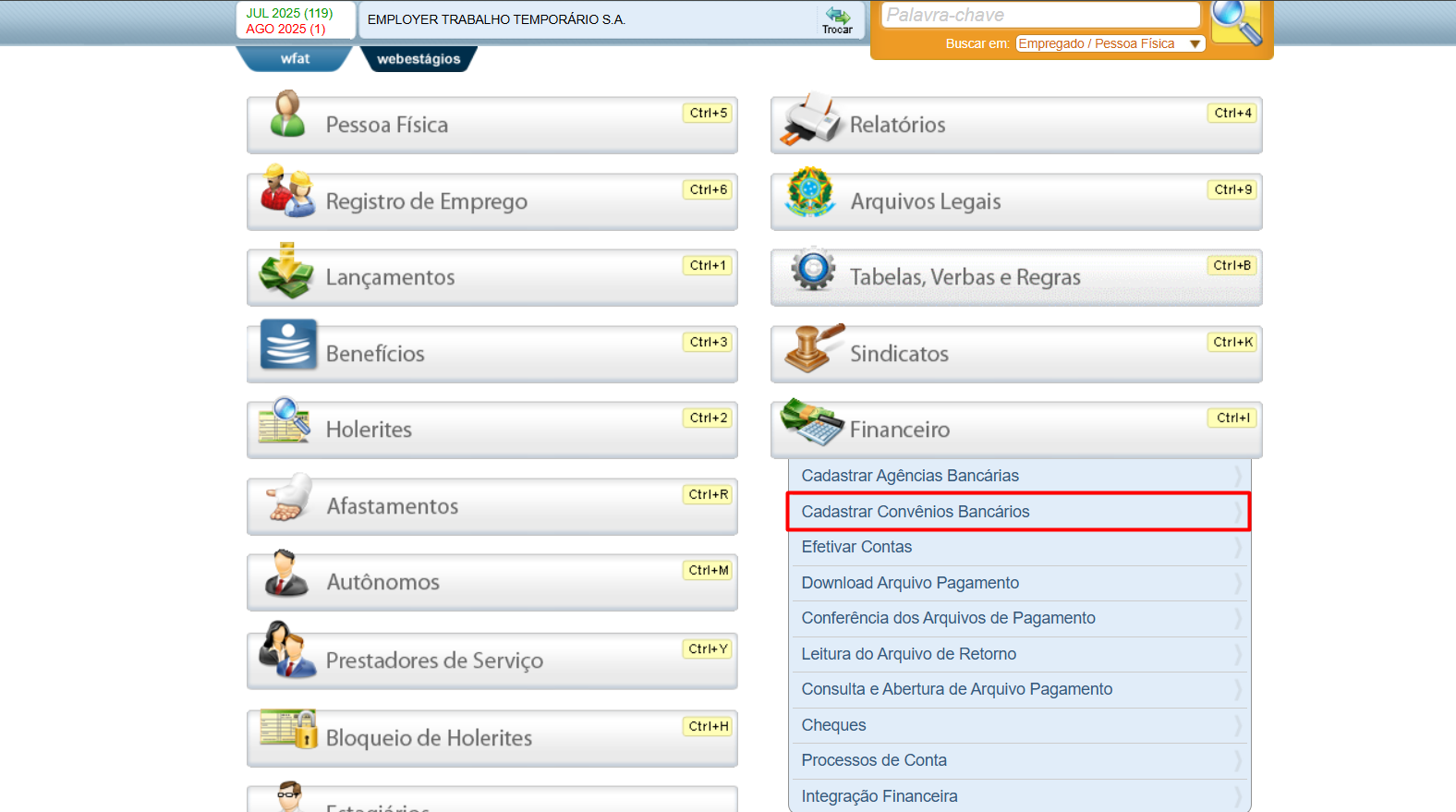The height and width of the screenshot is (812, 1456).
Task: Click the Pessoa Física person icon
Action: click(288, 115)
